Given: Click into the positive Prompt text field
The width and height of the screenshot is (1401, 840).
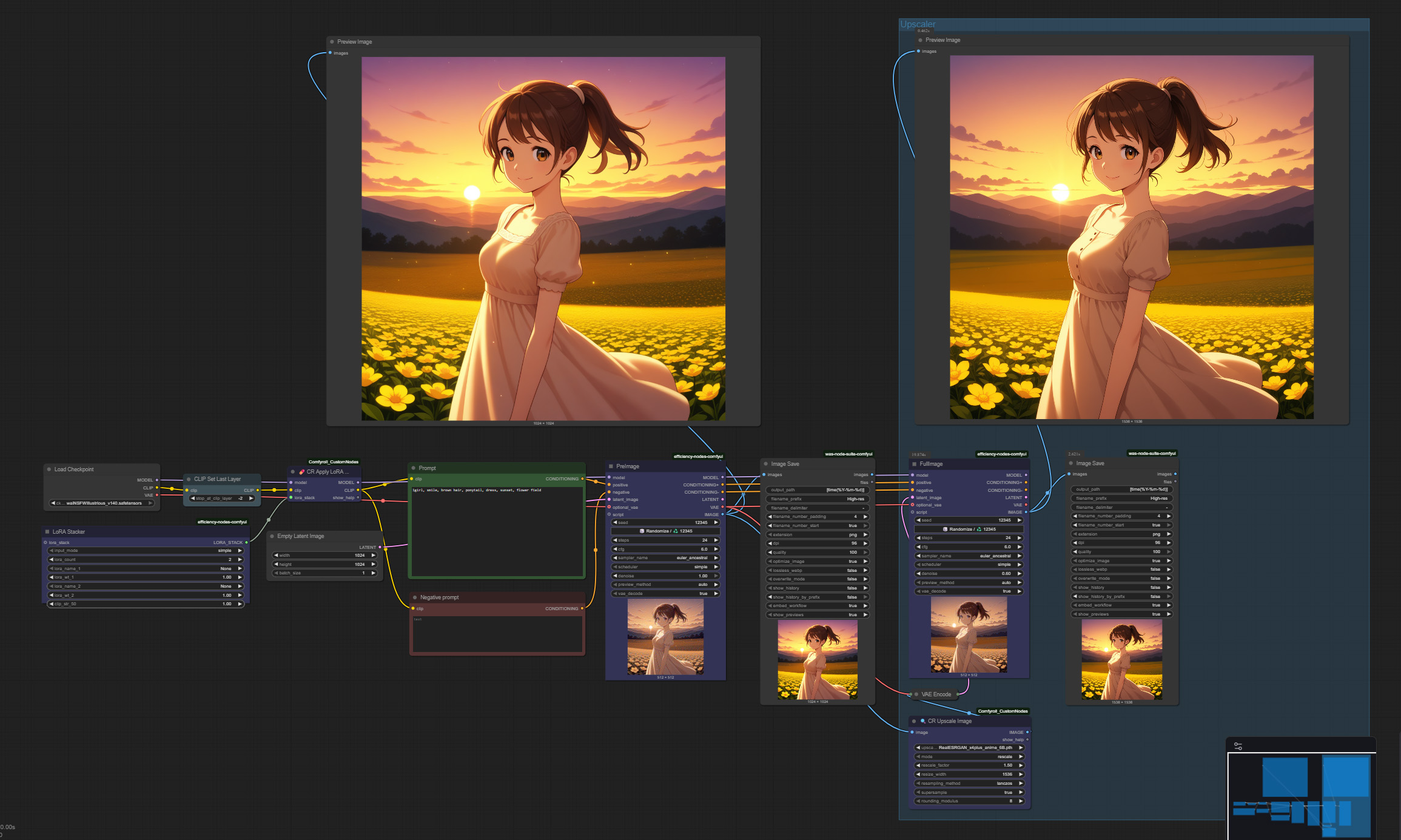Looking at the screenshot, I should tap(496, 531).
